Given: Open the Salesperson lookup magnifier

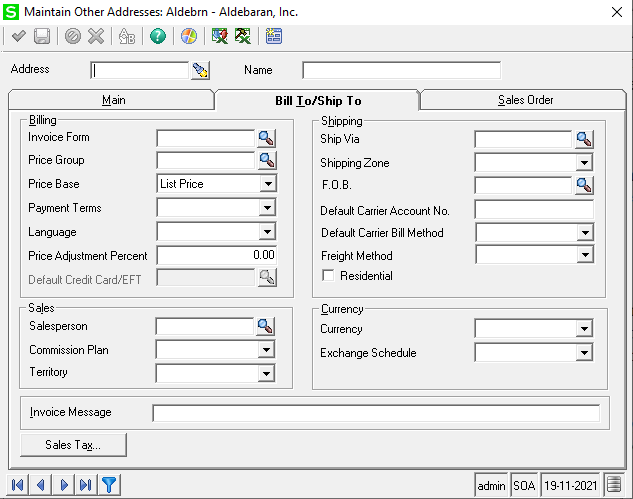Looking at the screenshot, I should pyautogui.click(x=265, y=326).
